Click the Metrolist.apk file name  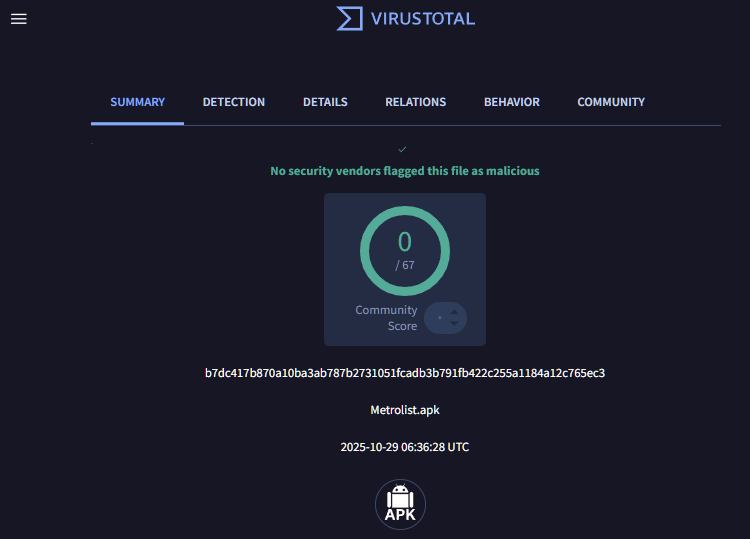coord(405,410)
